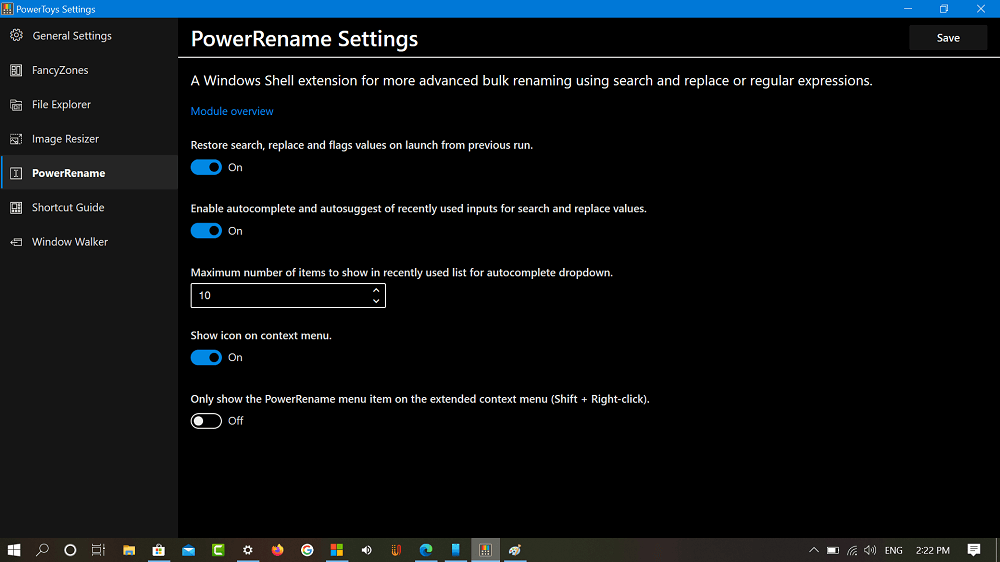Decrease maximum items with down arrow

pyautogui.click(x=376, y=301)
